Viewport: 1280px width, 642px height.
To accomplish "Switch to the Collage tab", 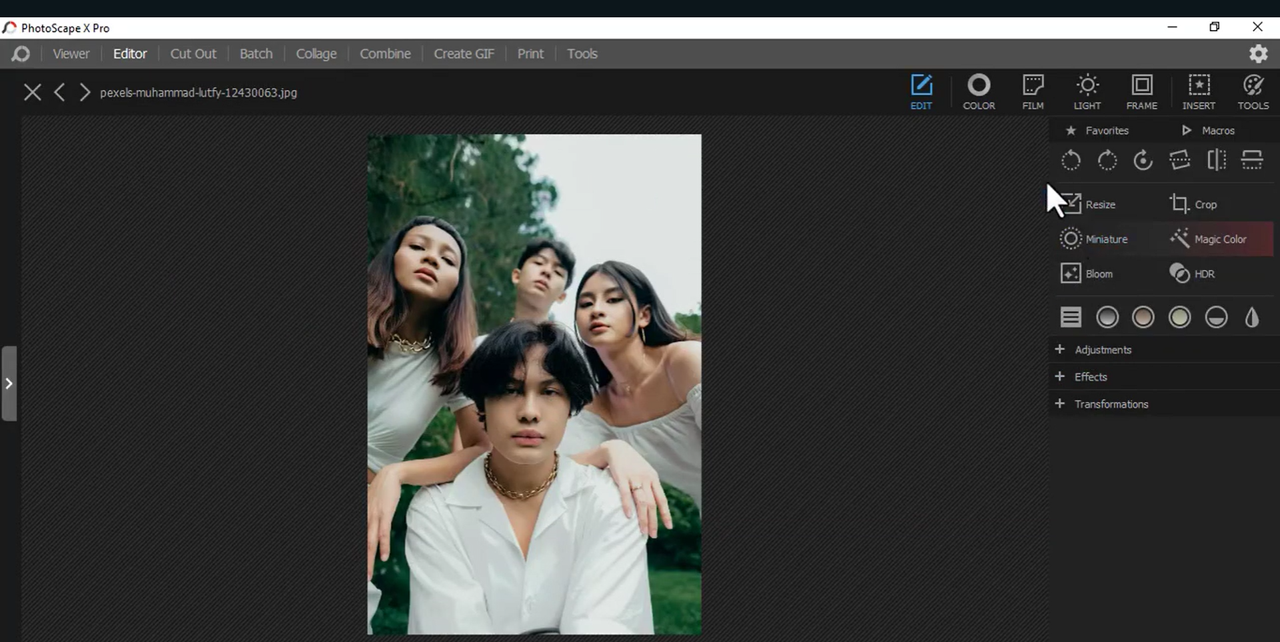I will tap(316, 54).
